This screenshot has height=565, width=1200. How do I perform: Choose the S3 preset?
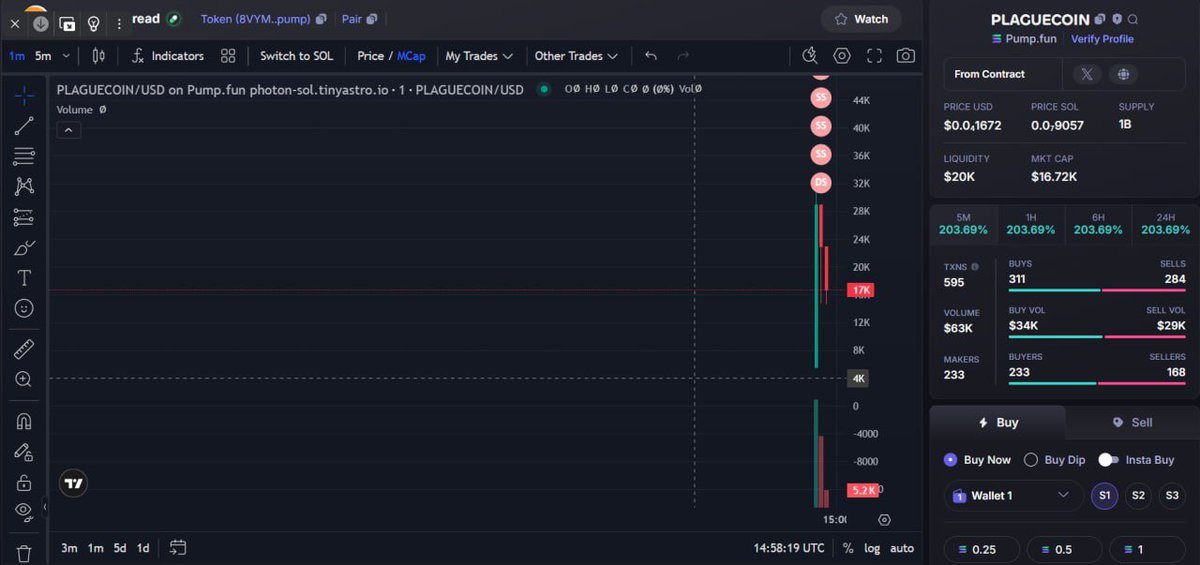pos(1172,495)
